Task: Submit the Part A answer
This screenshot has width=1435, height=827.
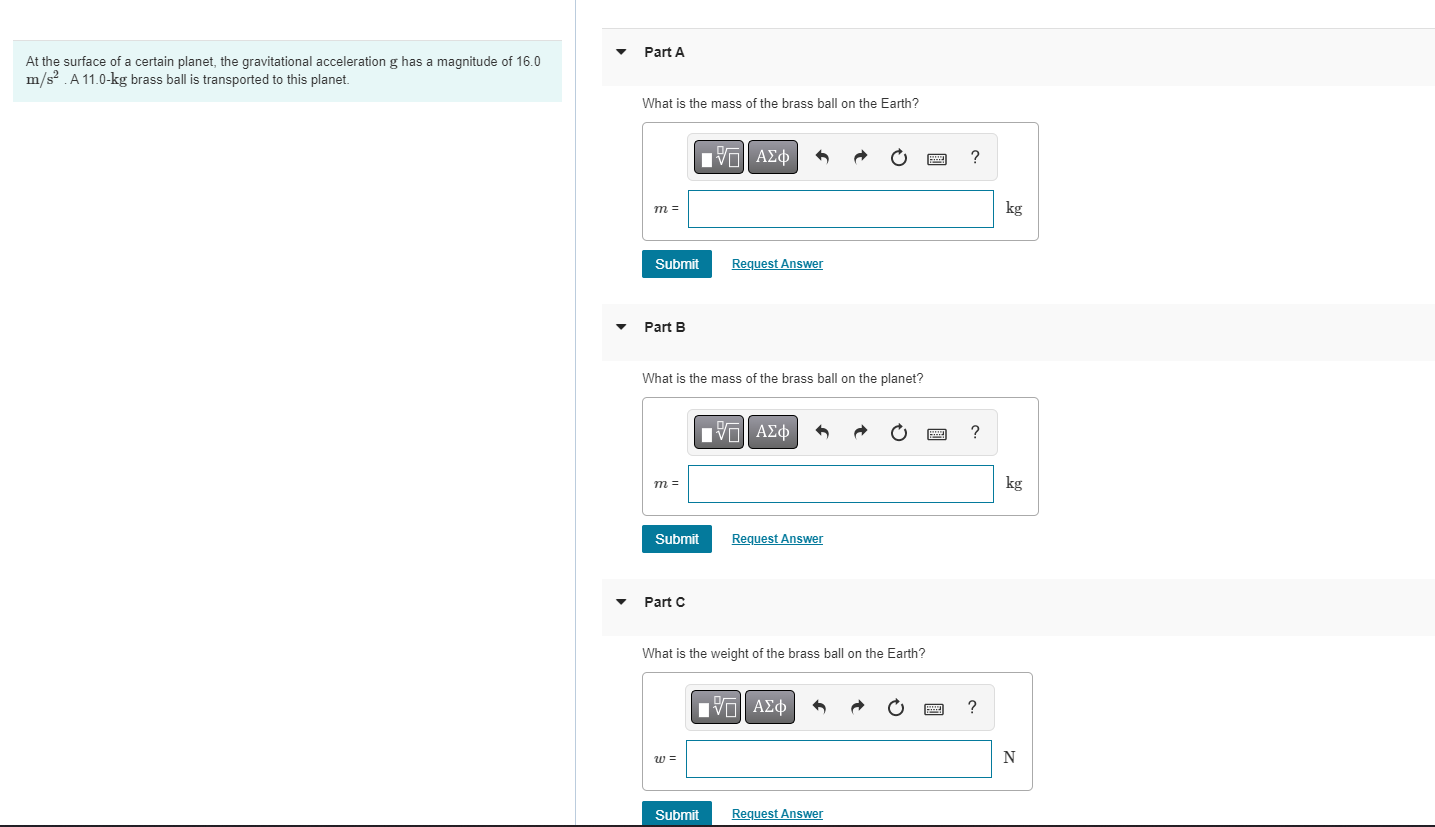Action: point(677,264)
